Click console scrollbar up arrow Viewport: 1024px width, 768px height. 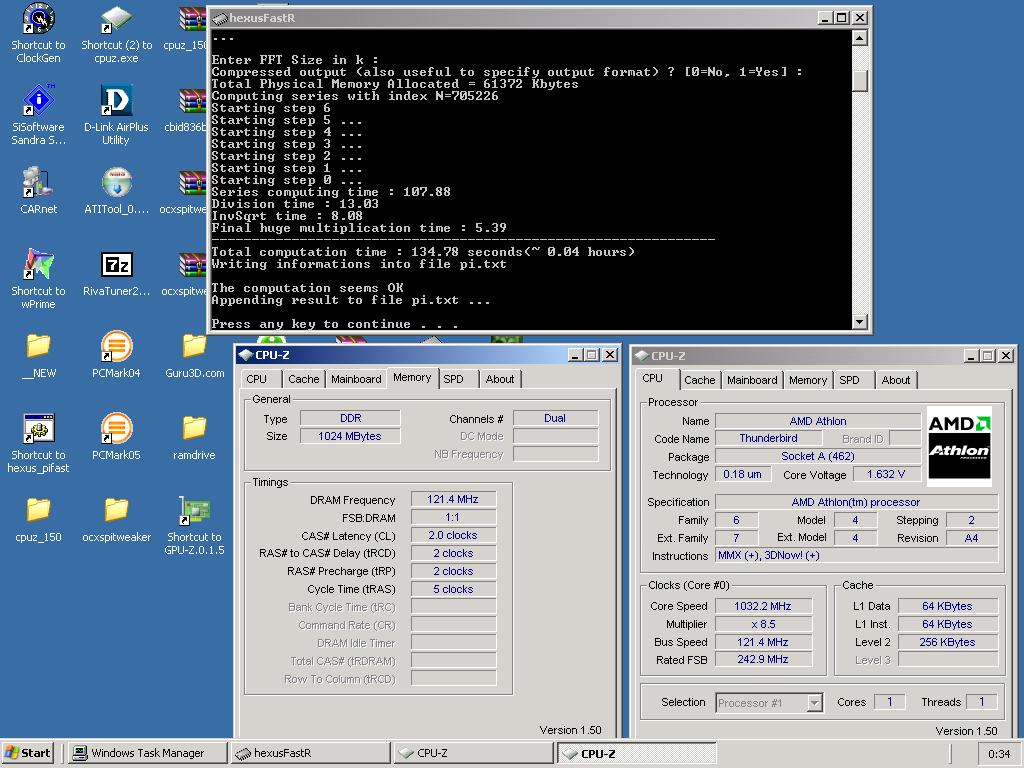(x=859, y=38)
